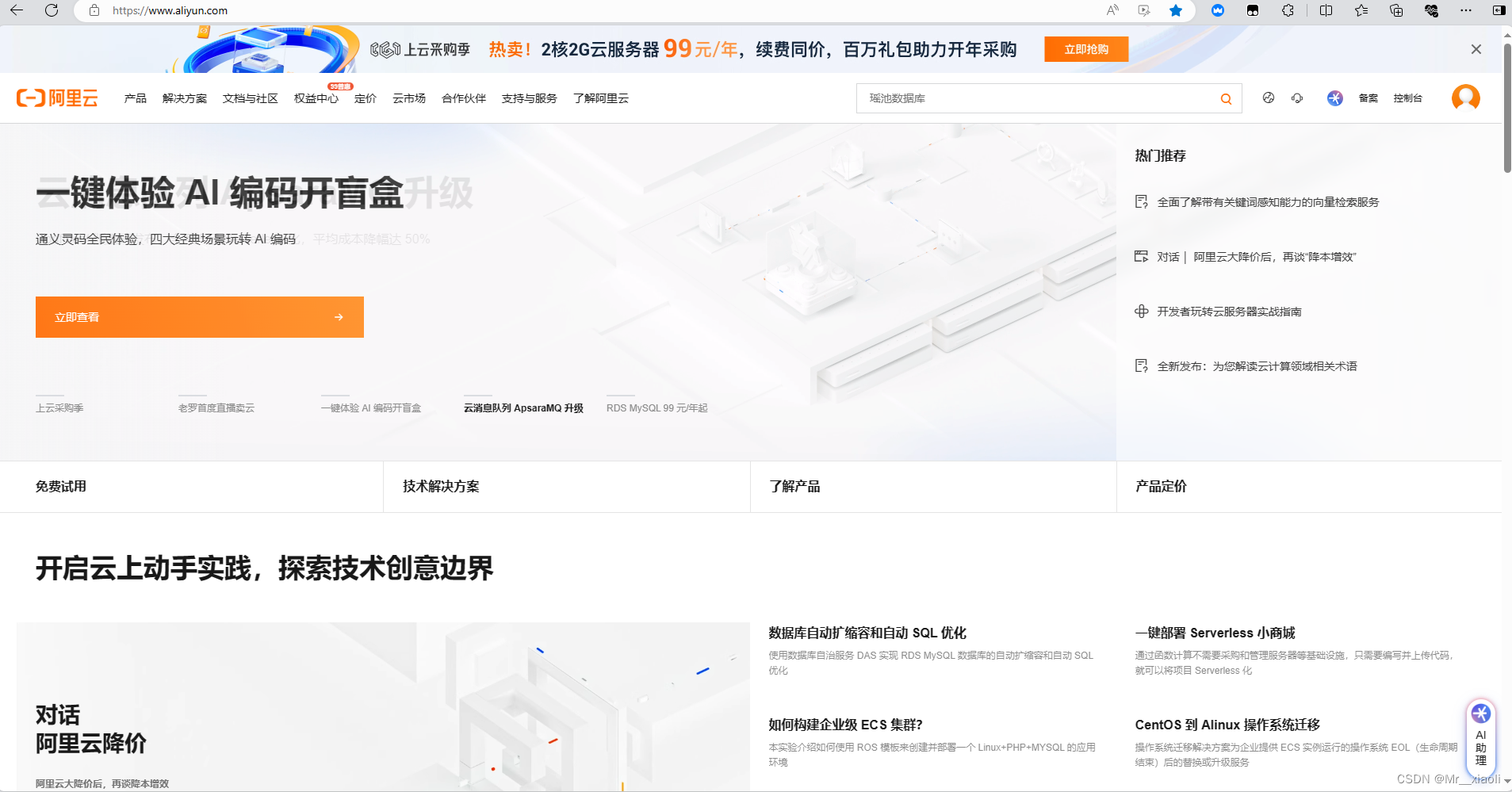
Task: Click the video icon beside 对话 article
Action: tap(1141, 256)
